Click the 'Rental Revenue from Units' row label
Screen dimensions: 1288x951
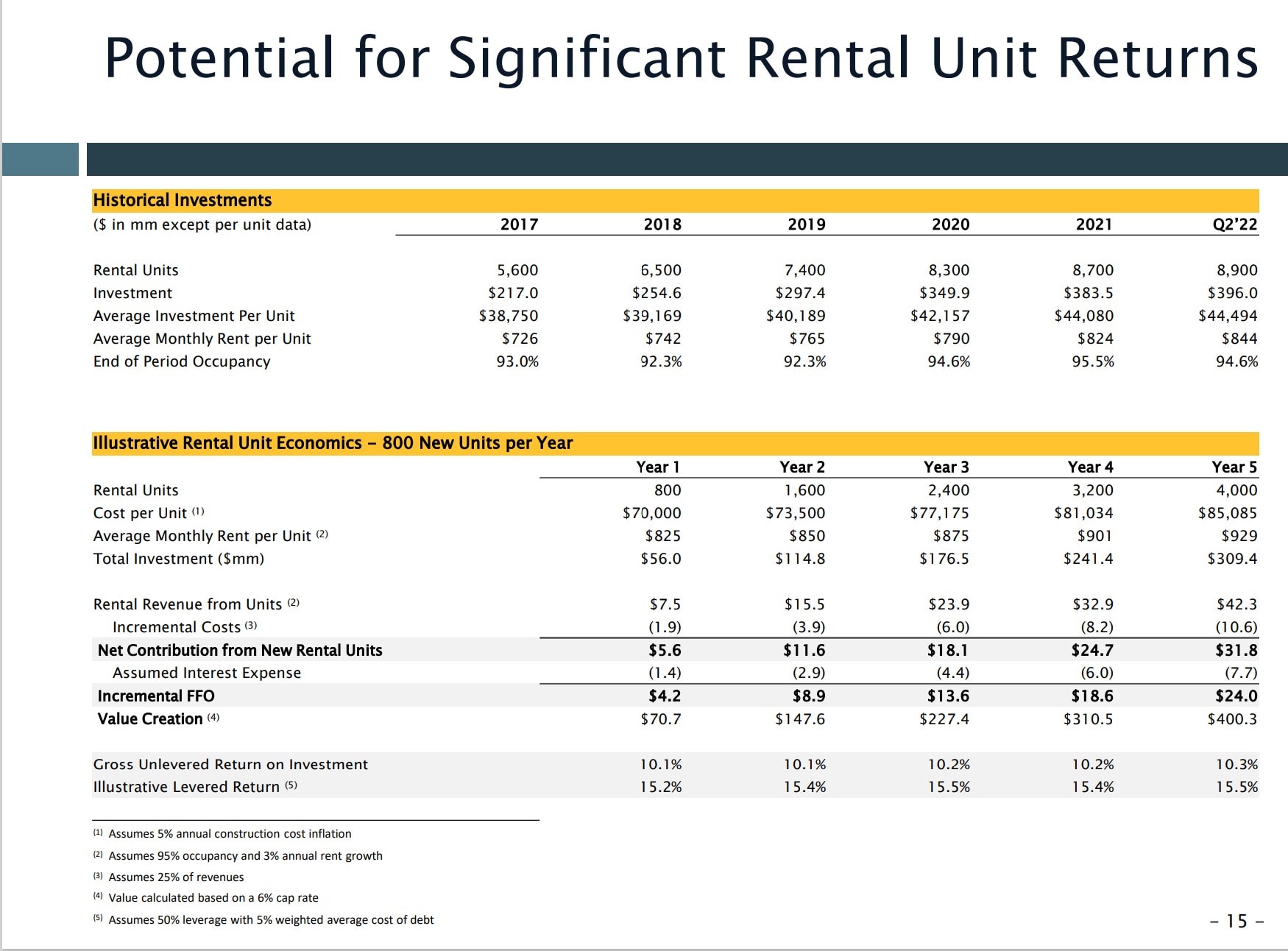(x=197, y=604)
